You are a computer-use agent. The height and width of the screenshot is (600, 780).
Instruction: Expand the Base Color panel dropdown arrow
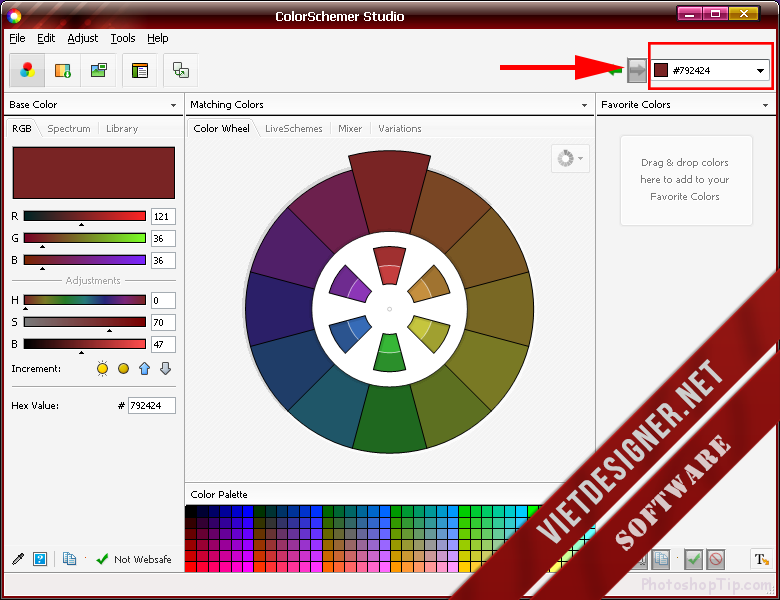pos(173,105)
